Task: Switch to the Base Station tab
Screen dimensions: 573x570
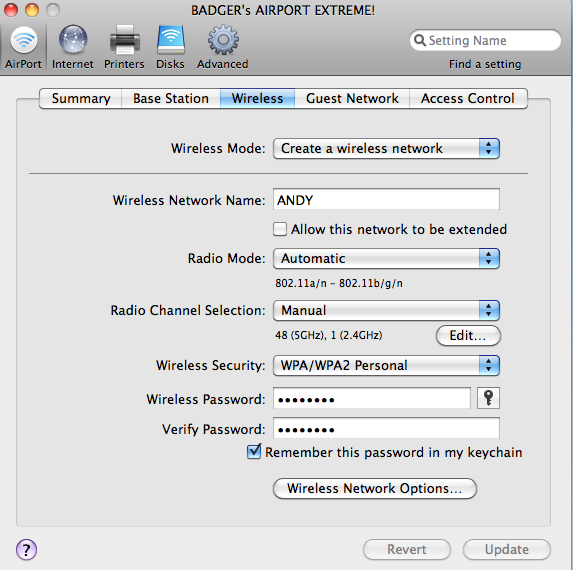Action: [x=171, y=98]
